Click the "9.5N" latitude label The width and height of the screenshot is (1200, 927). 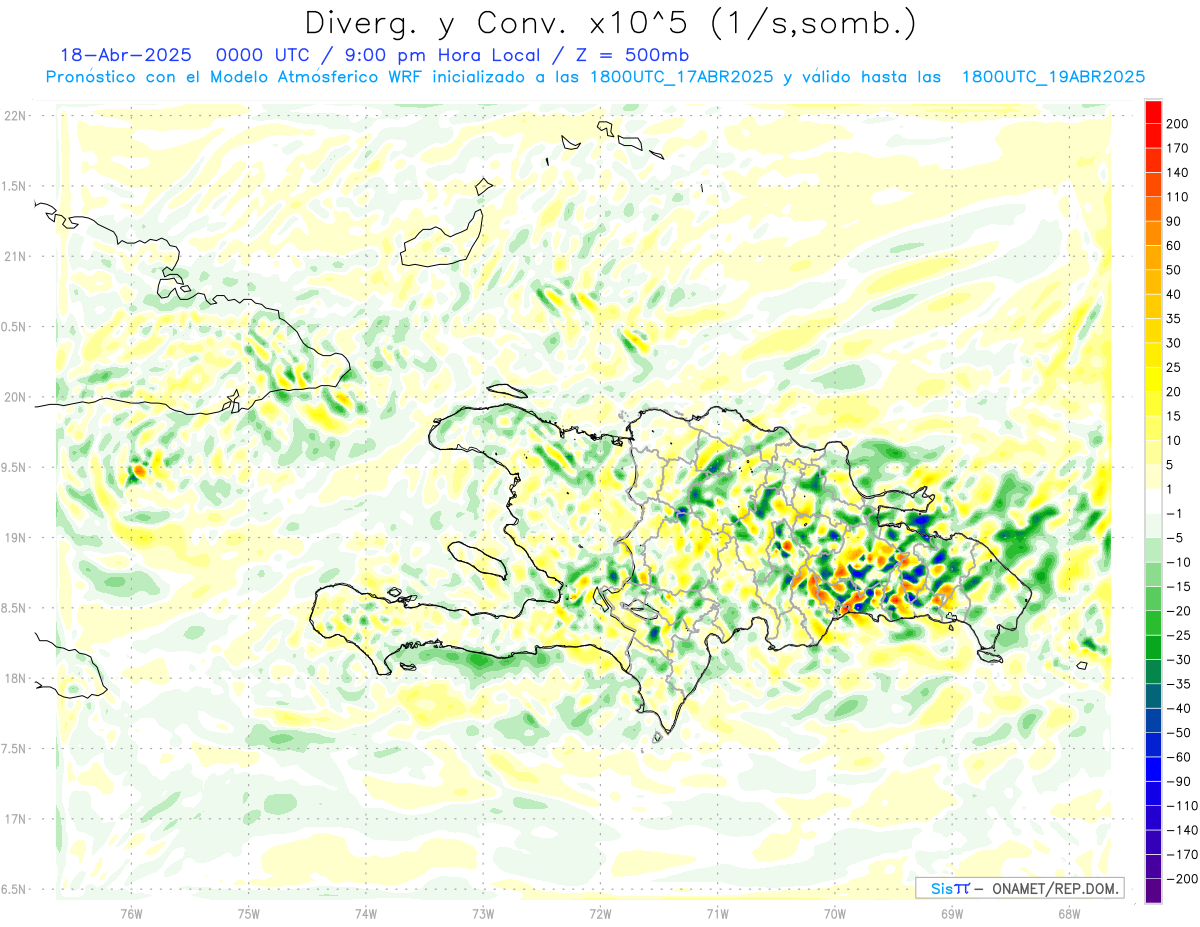[x=15, y=467]
